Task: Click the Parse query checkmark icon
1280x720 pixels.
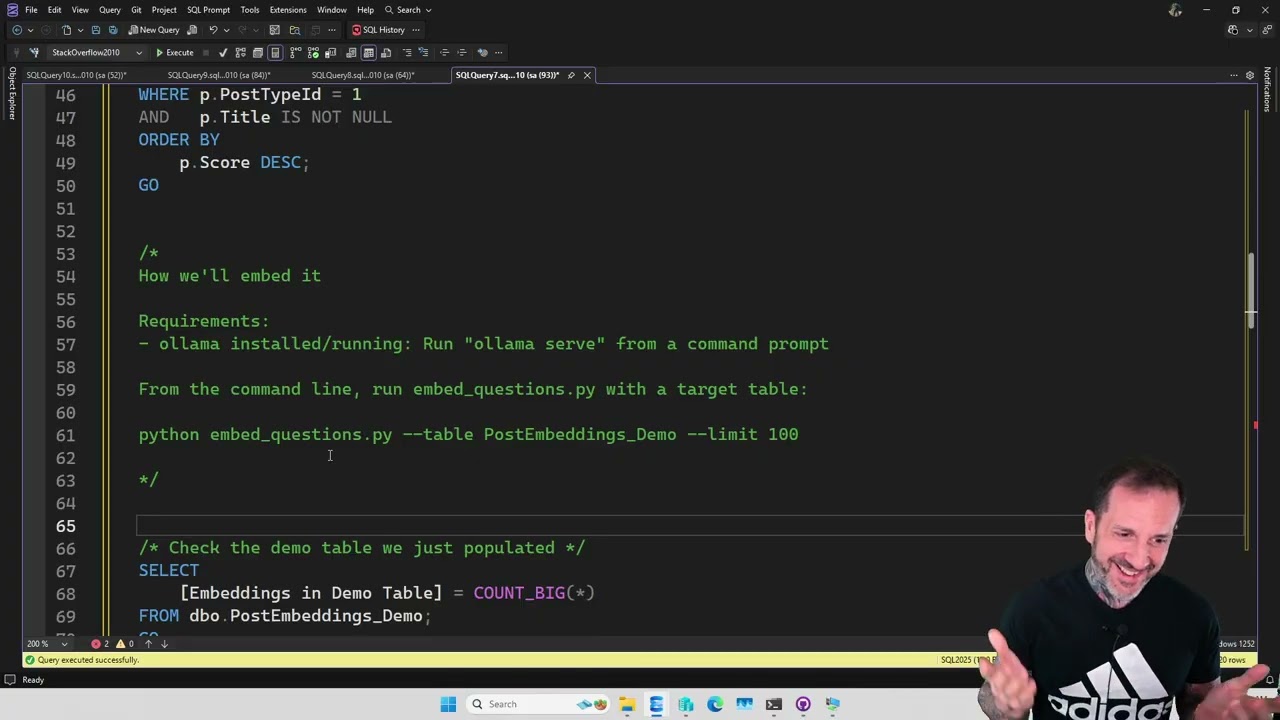Action: (x=223, y=52)
